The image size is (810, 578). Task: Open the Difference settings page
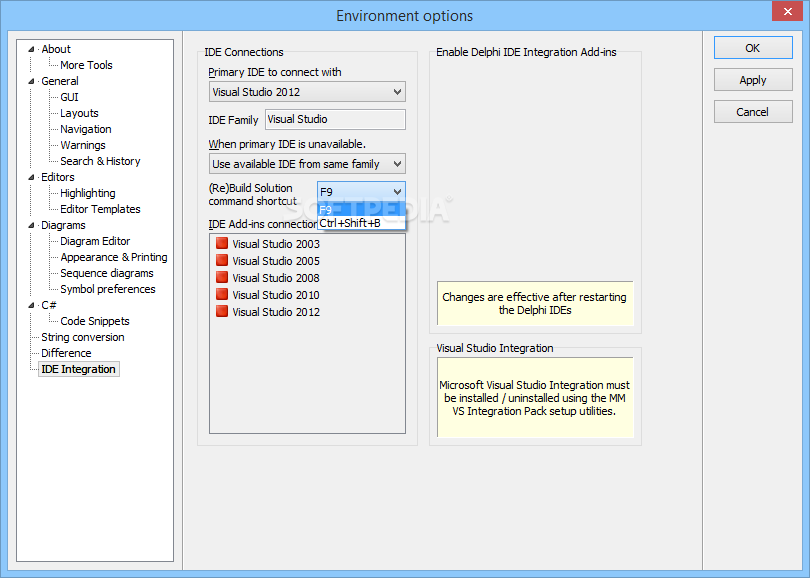click(66, 353)
